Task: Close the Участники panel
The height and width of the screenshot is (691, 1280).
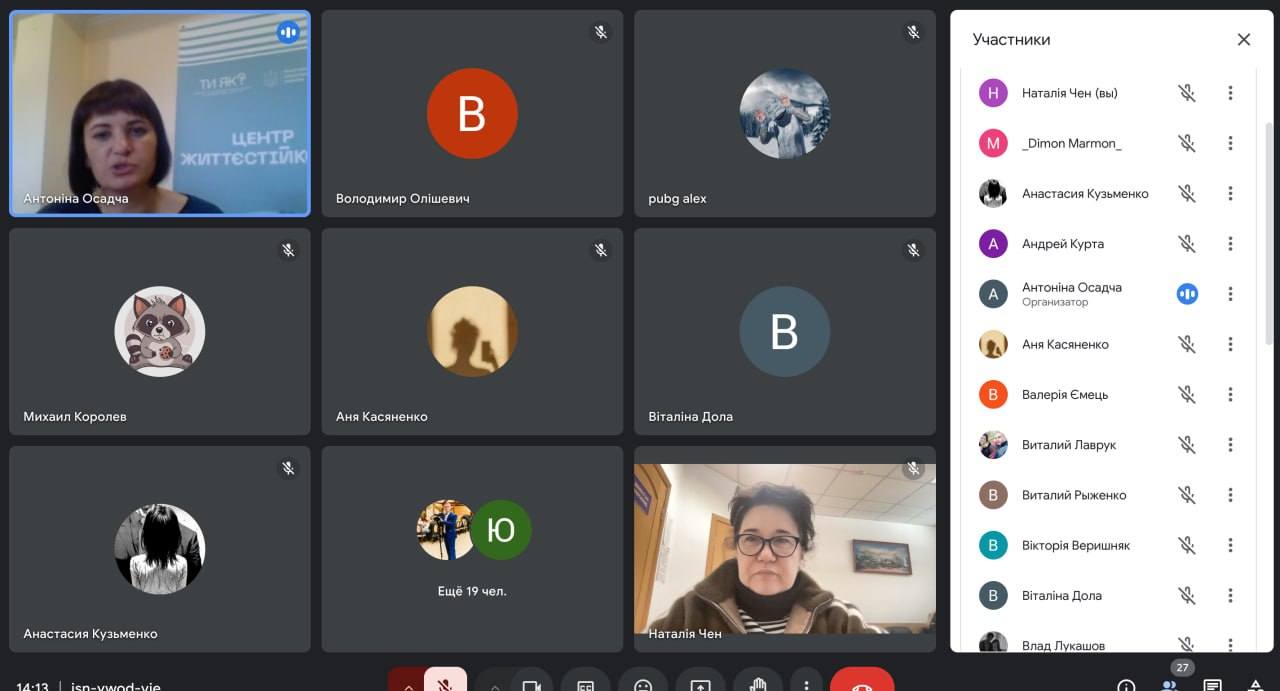Action: [1243, 40]
